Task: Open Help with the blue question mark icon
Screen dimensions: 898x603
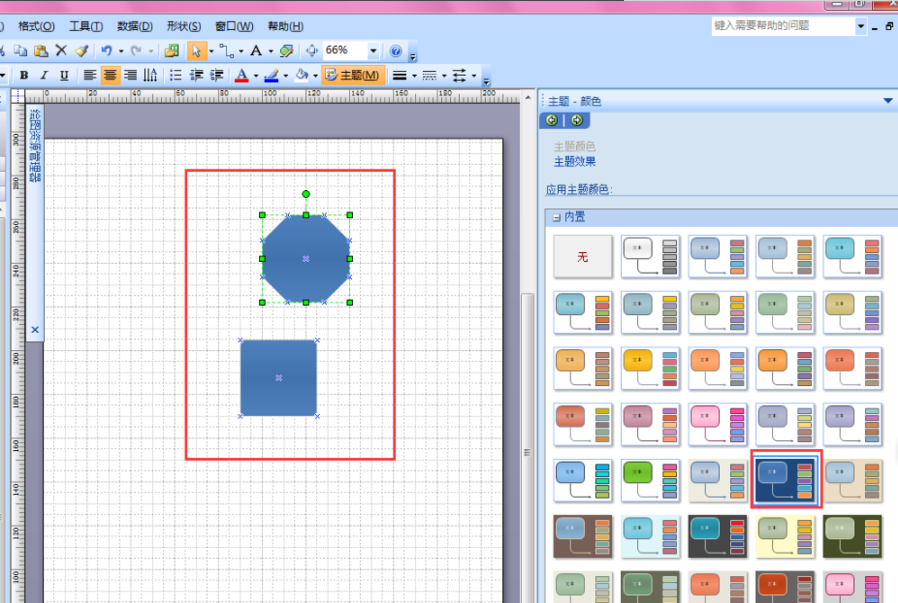Action: point(396,50)
